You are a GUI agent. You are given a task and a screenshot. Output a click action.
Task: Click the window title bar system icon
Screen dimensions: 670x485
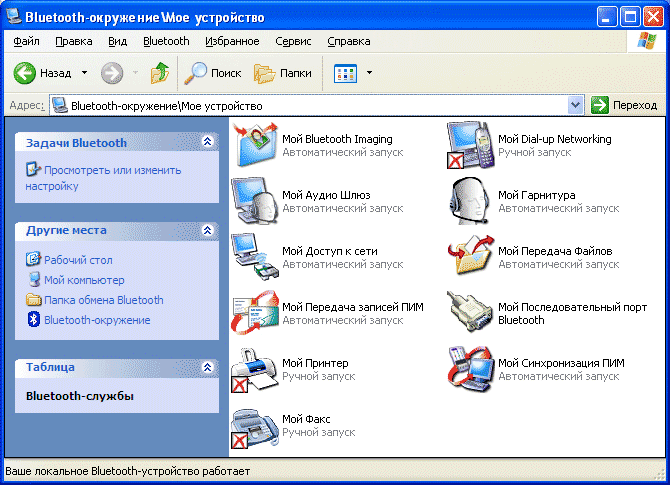click(14, 16)
